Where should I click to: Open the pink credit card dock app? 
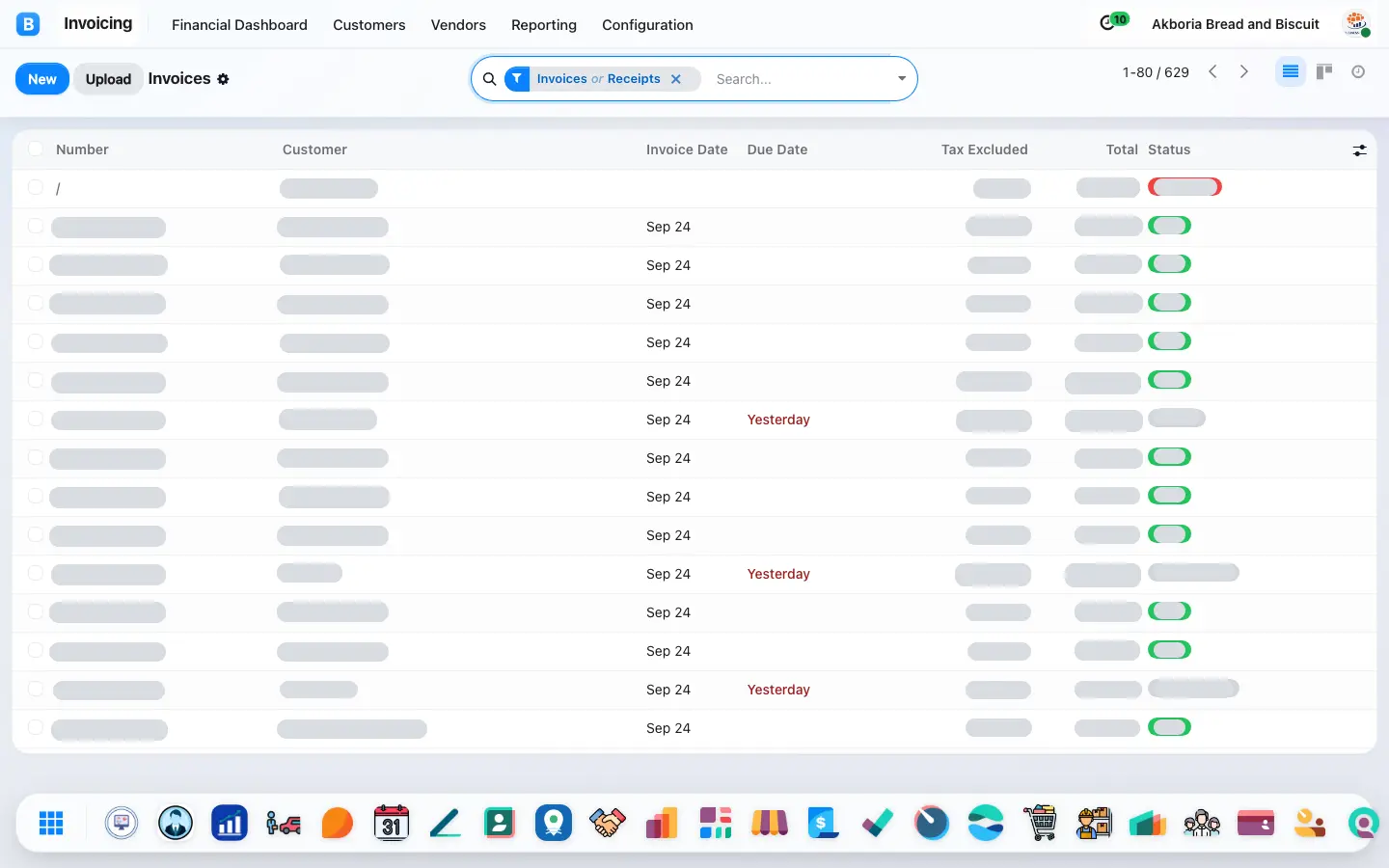pyautogui.click(x=1256, y=823)
